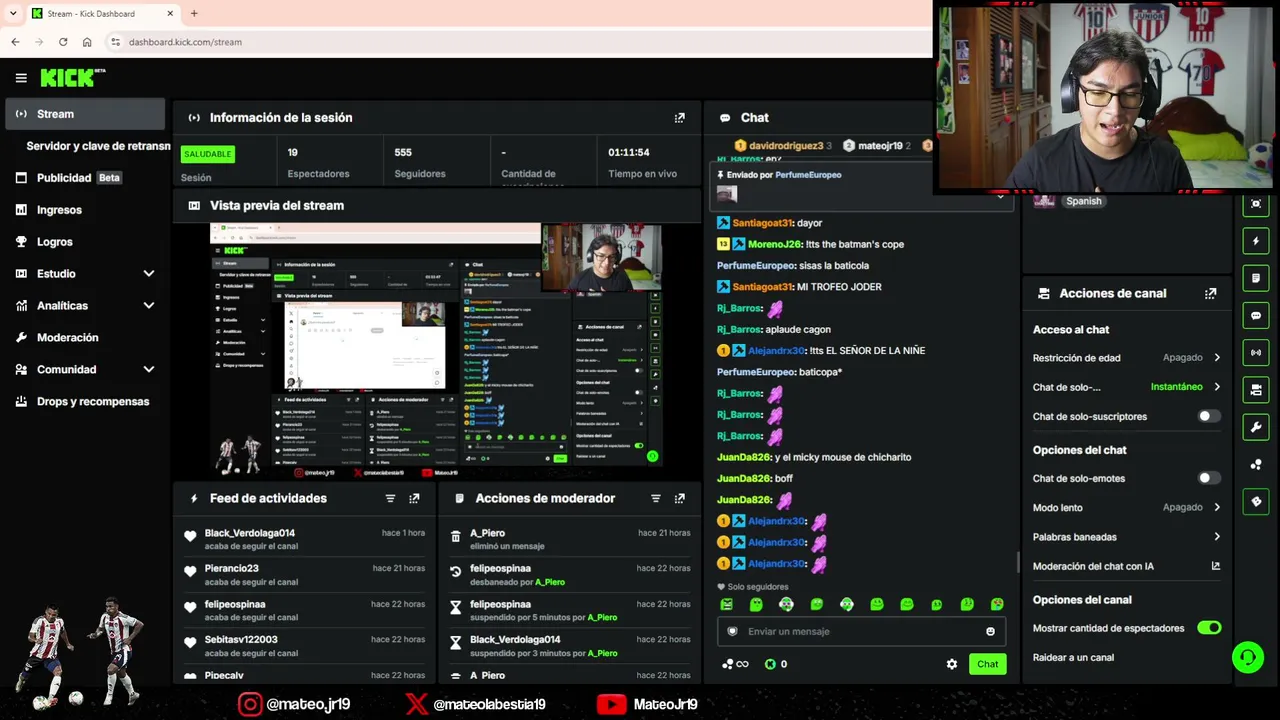The image size is (1280, 720).
Task: Click the browser address bar
Action: [x=520, y=42]
